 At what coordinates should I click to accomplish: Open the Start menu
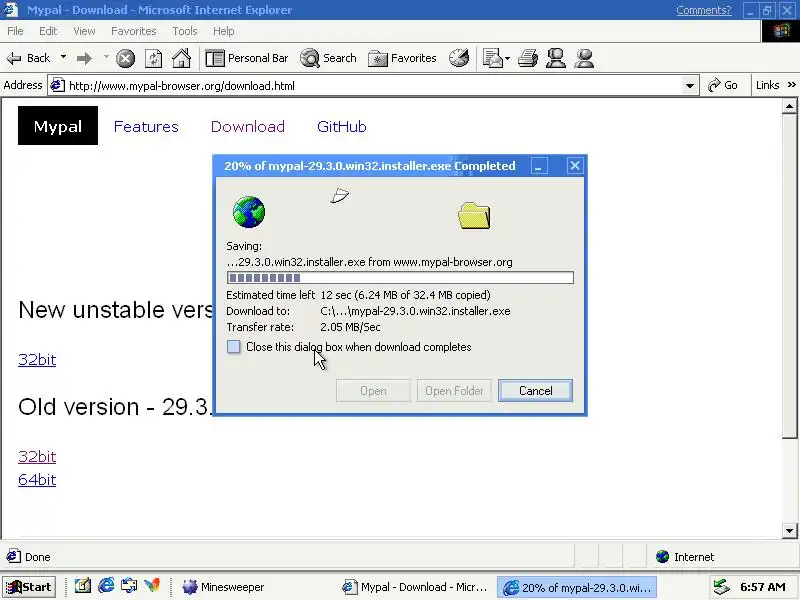[29, 587]
